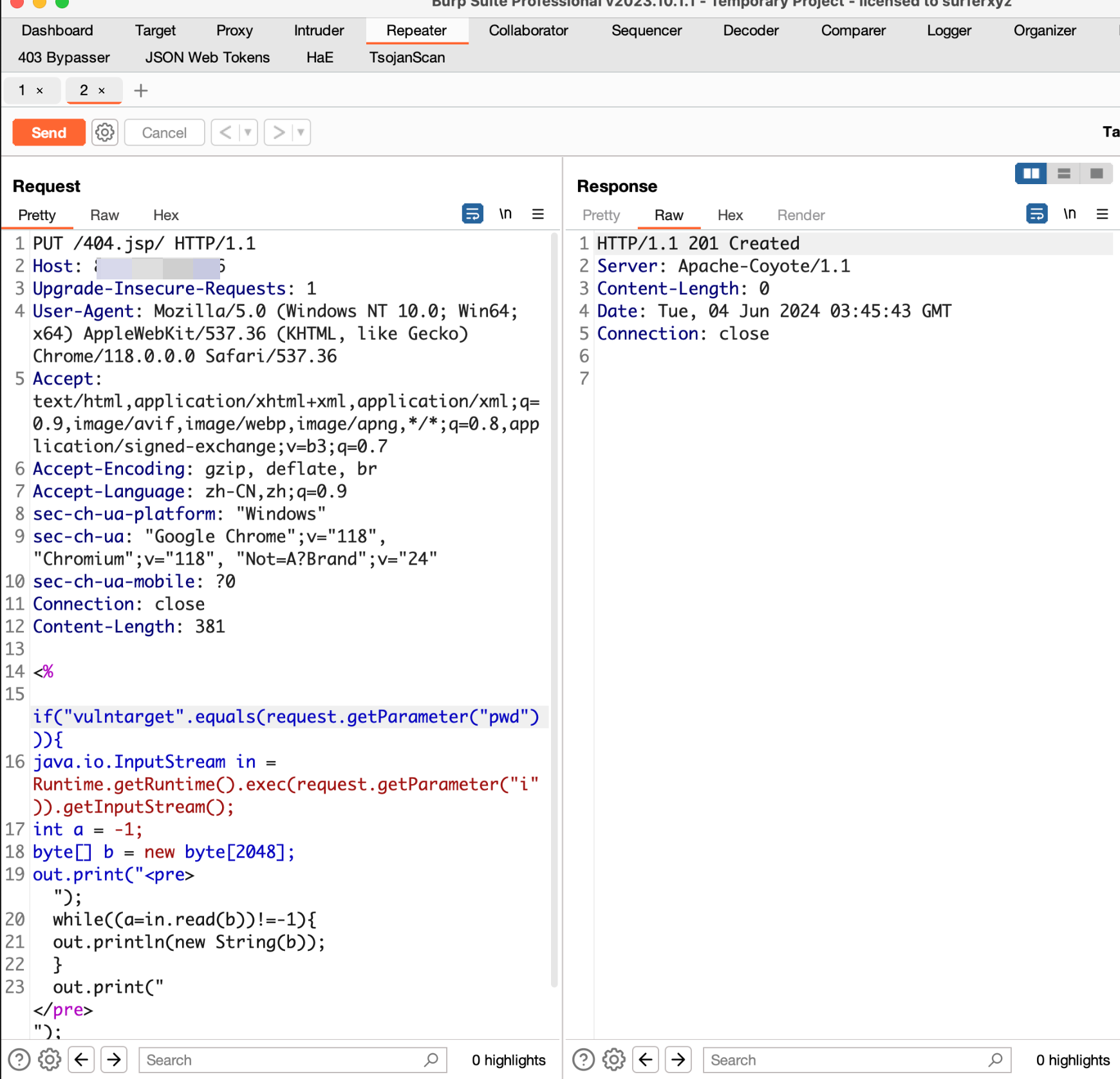This screenshot has height=1079, width=1120.
Task: Click response search magnifier icon
Action: [996, 1060]
